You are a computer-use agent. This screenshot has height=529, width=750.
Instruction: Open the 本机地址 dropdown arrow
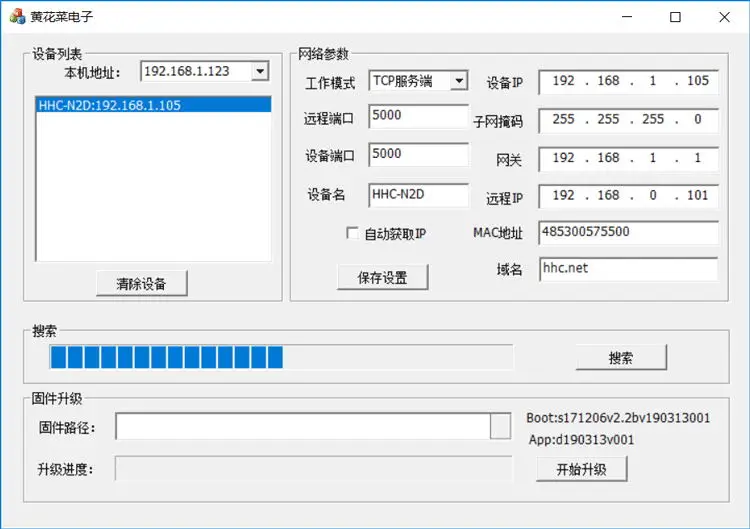click(x=260, y=72)
